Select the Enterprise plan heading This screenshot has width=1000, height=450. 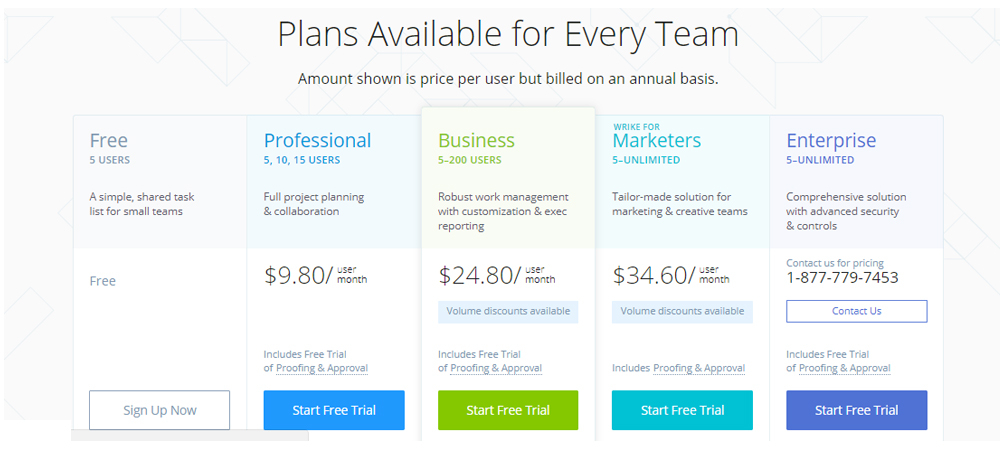832,140
